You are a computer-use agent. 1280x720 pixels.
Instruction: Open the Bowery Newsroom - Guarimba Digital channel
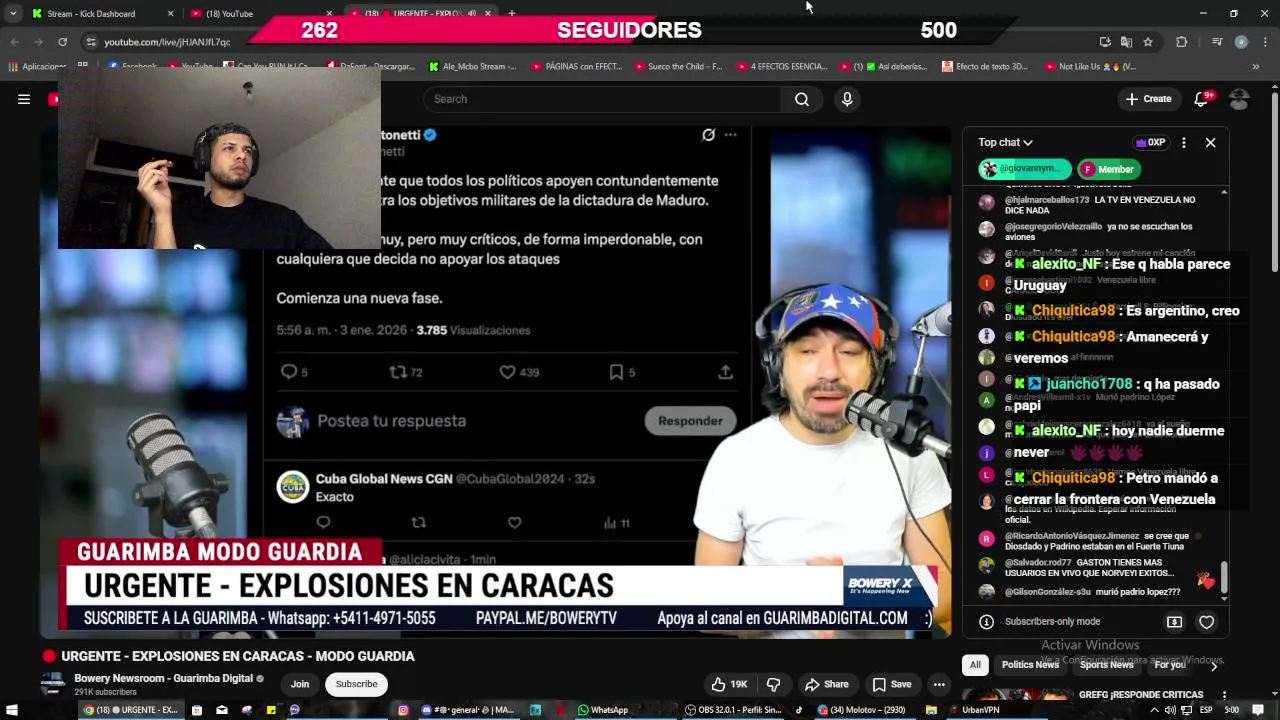tap(163, 678)
